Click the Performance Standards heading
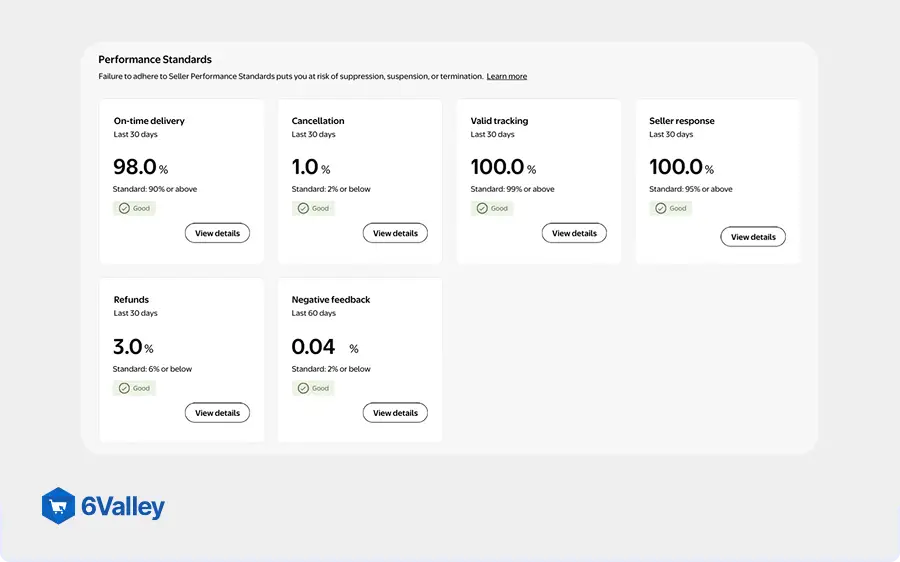This screenshot has height=562, width=900. click(x=155, y=59)
